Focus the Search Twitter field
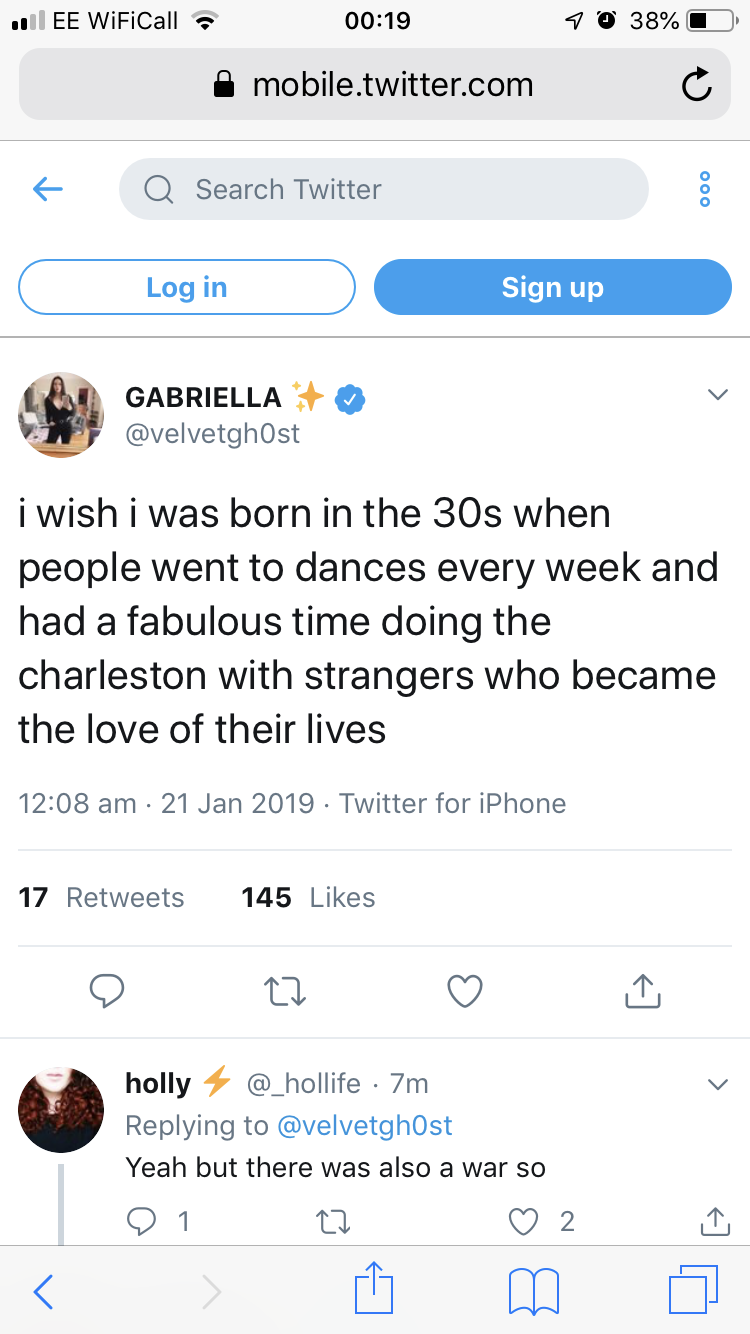Image resolution: width=750 pixels, height=1334 pixels. coord(384,189)
